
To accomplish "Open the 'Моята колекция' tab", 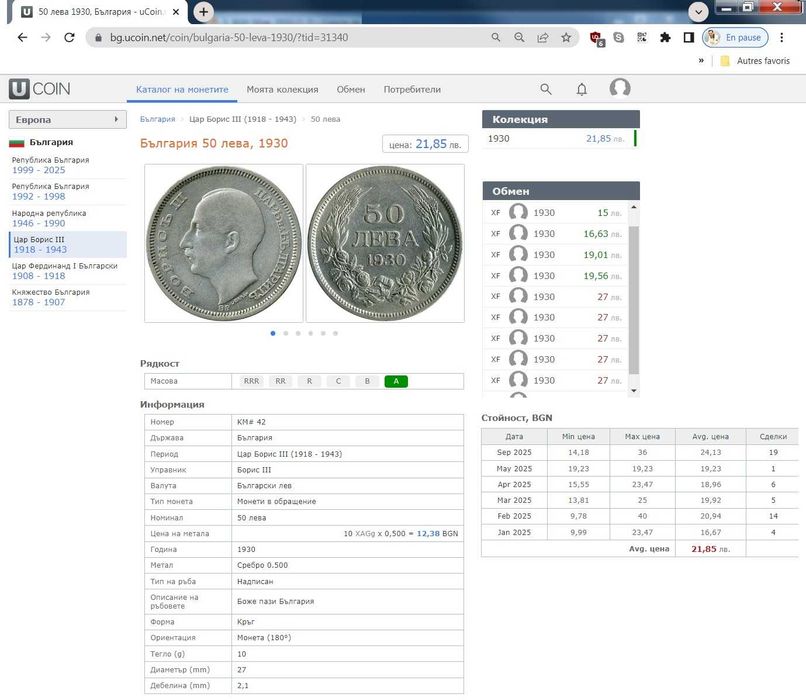I will click(x=282, y=89).
